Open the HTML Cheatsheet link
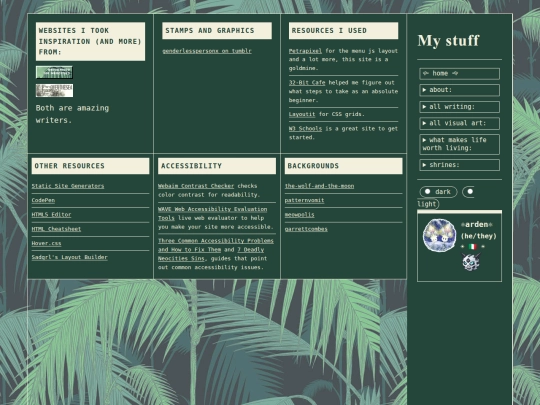This screenshot has height=405, width=540. (56, 229)
